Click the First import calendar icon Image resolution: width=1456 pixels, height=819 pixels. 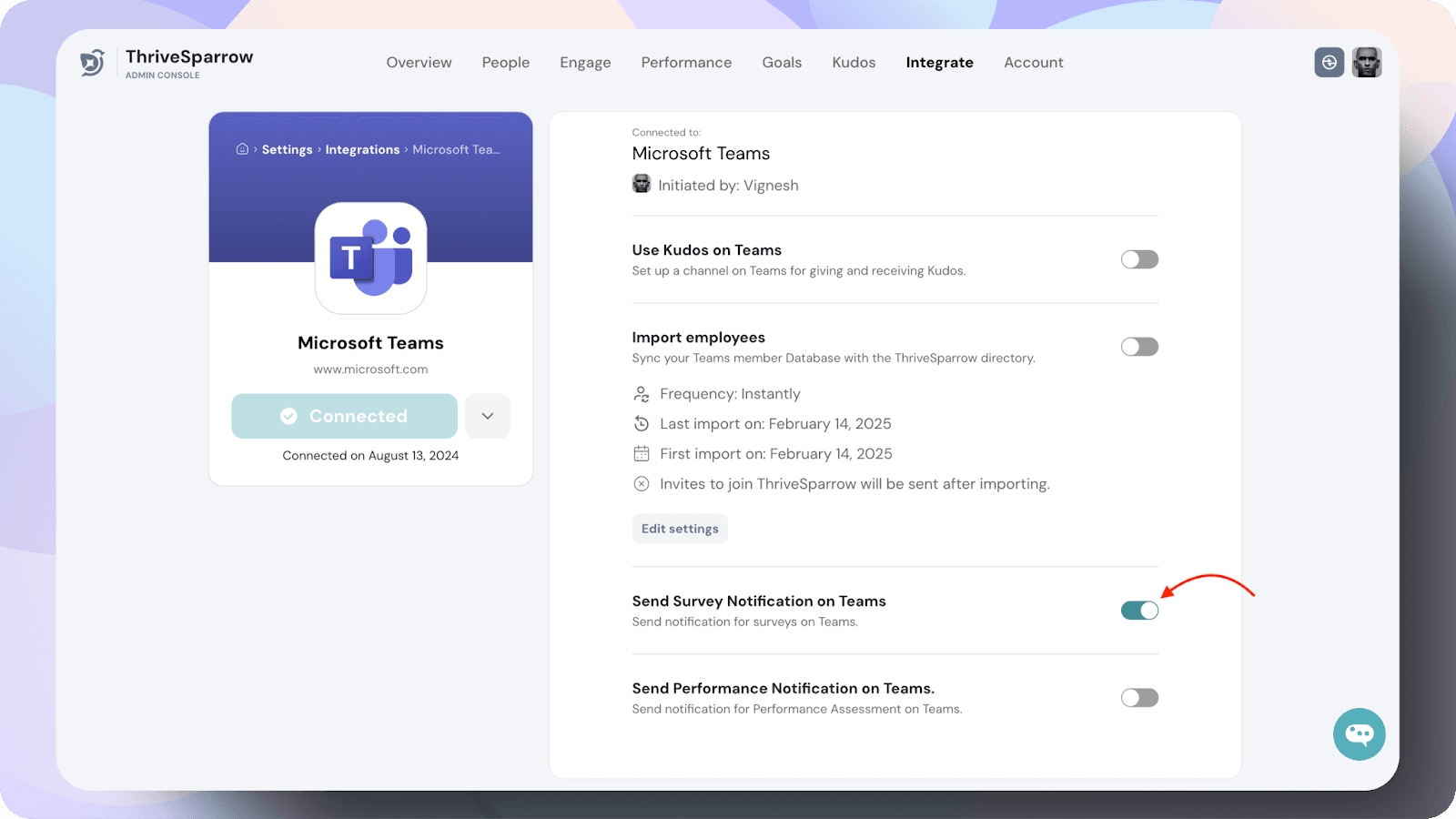[642, 454]
